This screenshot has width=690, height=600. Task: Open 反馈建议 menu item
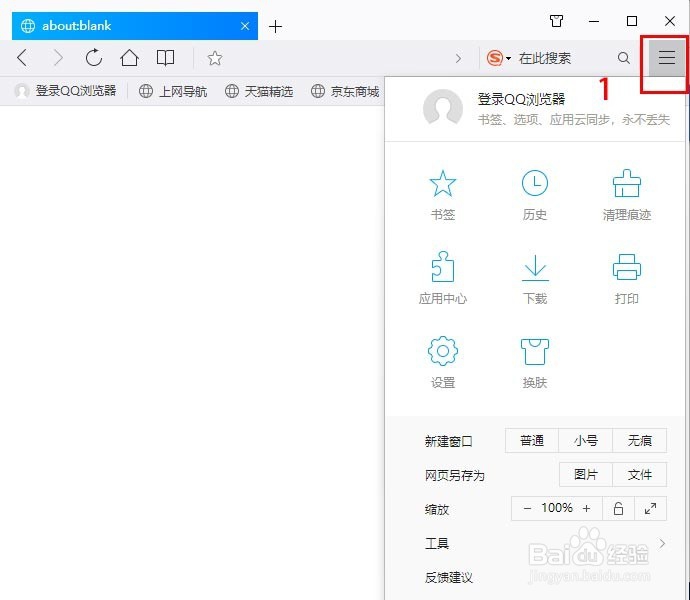click(449, 577)
